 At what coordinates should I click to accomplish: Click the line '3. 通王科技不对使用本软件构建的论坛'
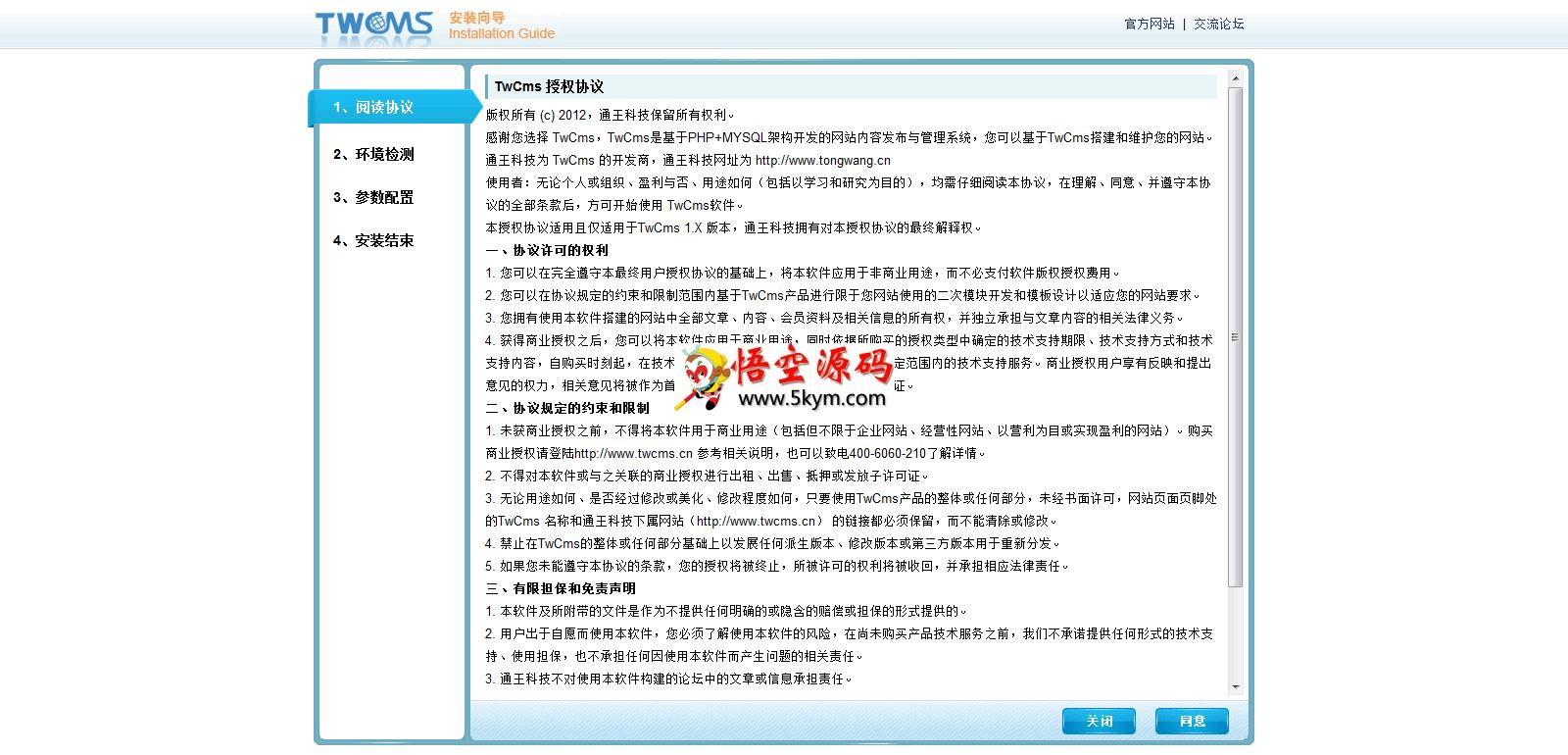click(668, 679)
